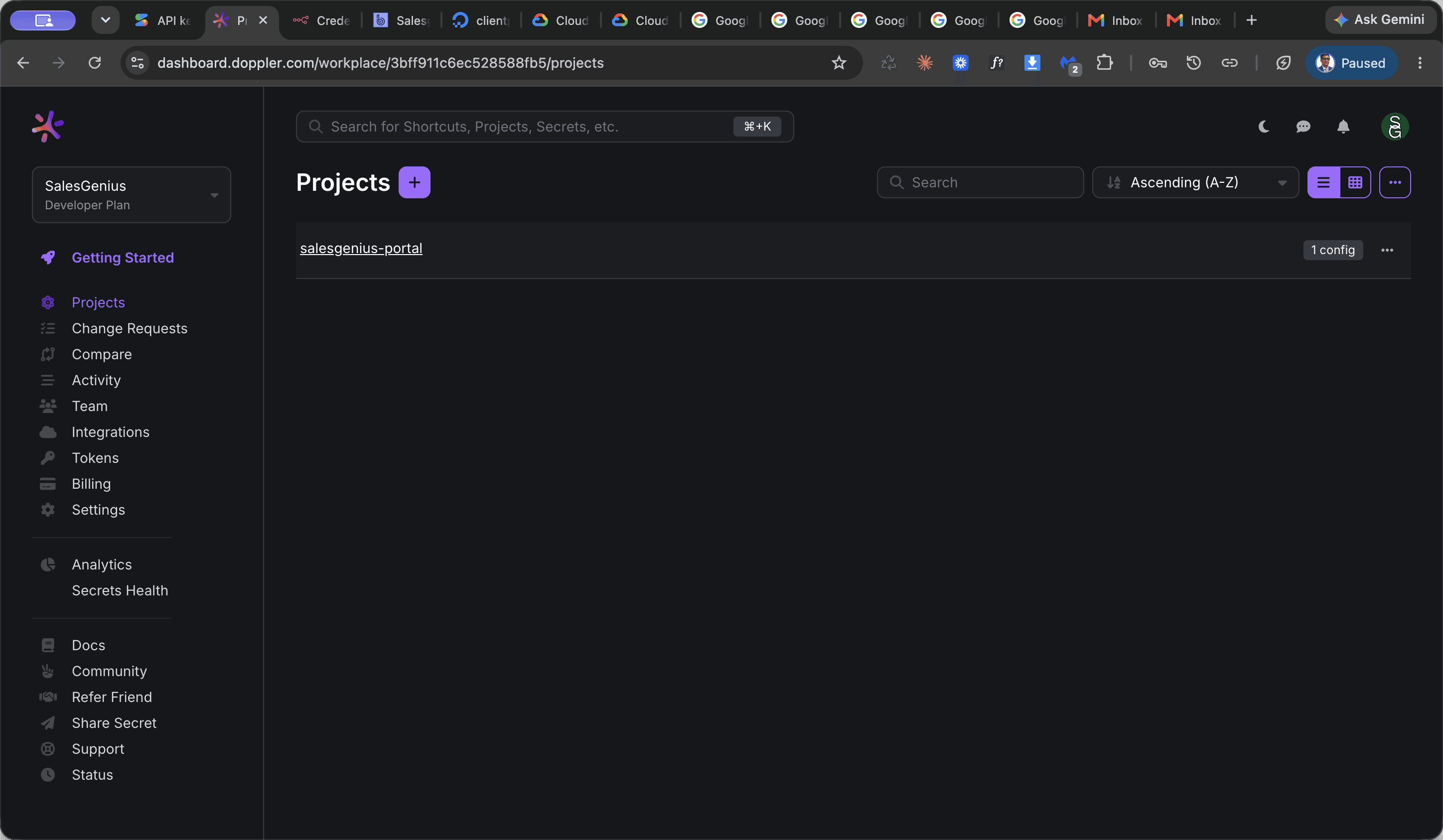1443x840 pixels.
Task: Switch to API keys tab
Action: 163,20
